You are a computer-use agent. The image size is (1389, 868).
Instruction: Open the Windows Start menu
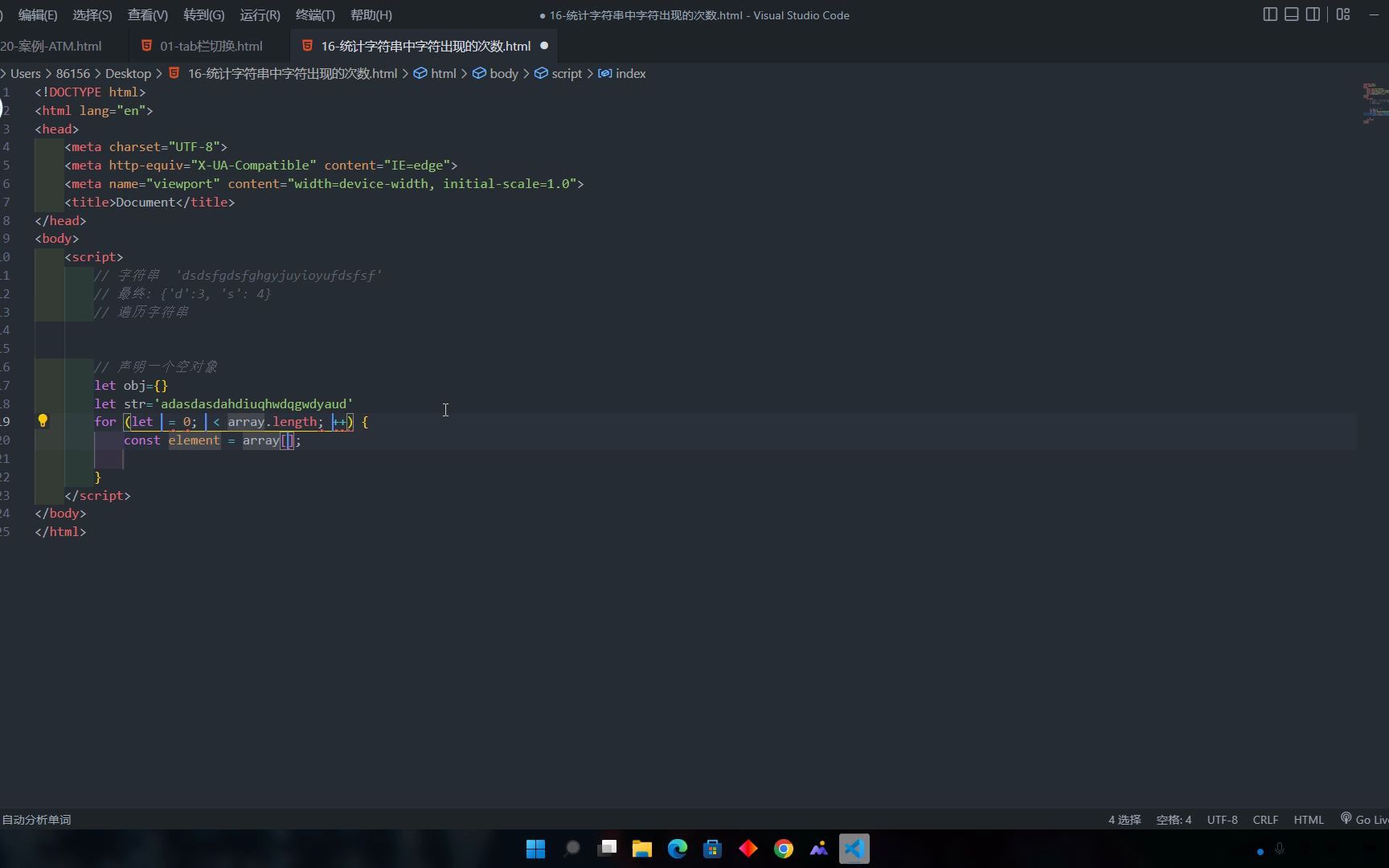(535, 849)
